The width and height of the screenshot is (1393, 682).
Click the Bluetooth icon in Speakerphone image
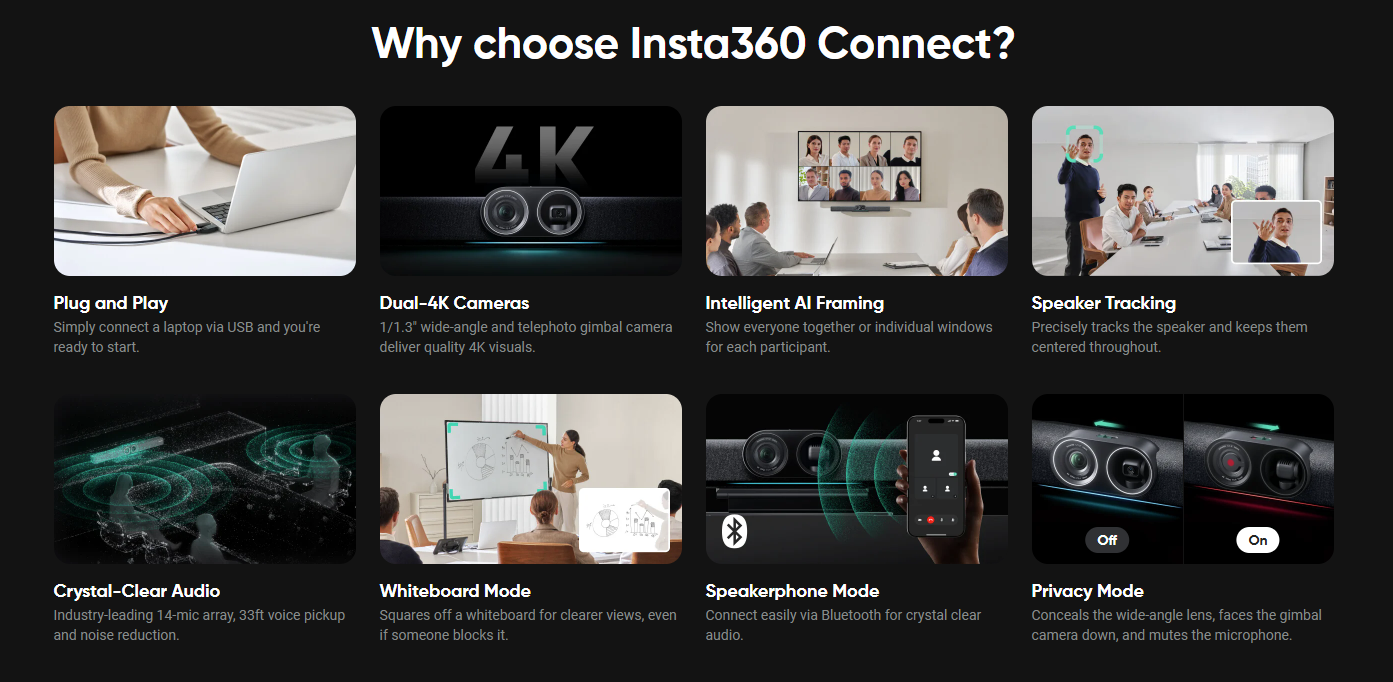tap(735, 531)
